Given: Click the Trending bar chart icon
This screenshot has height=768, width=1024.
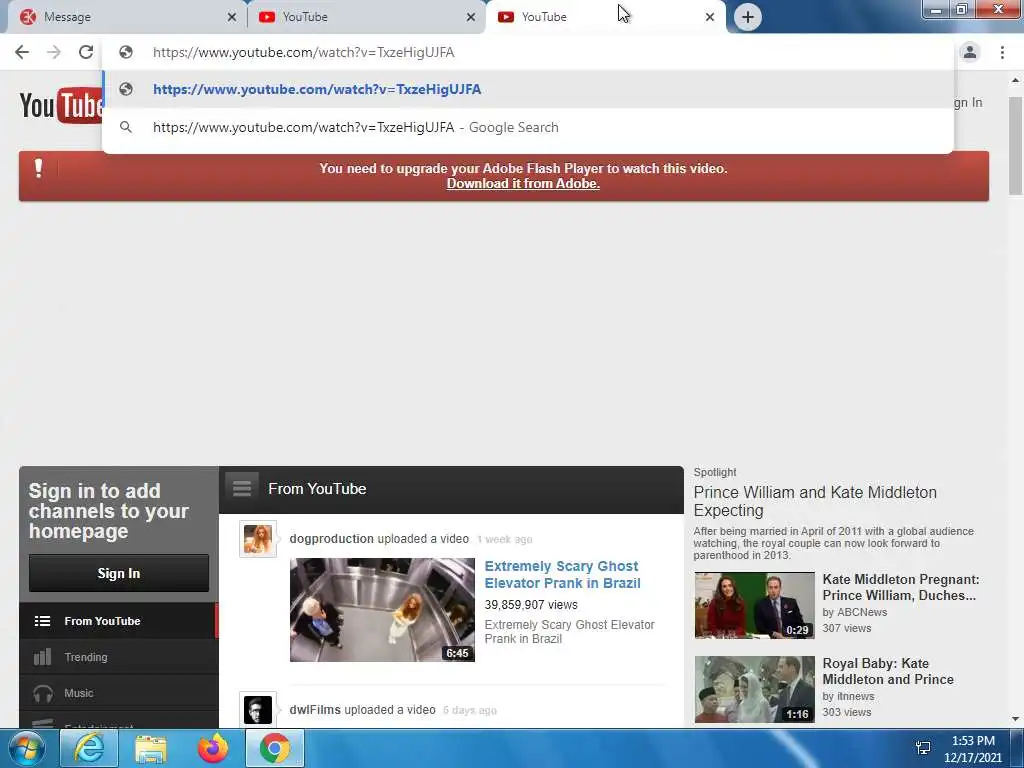Looking at the screenshot, I should tap(42, 657).
